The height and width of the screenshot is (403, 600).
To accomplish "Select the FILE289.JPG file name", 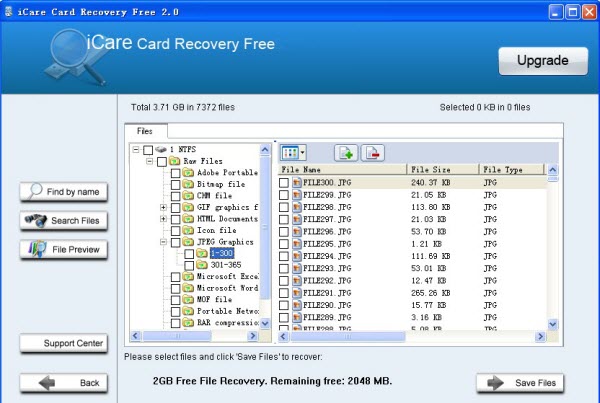I will point(327,317).
